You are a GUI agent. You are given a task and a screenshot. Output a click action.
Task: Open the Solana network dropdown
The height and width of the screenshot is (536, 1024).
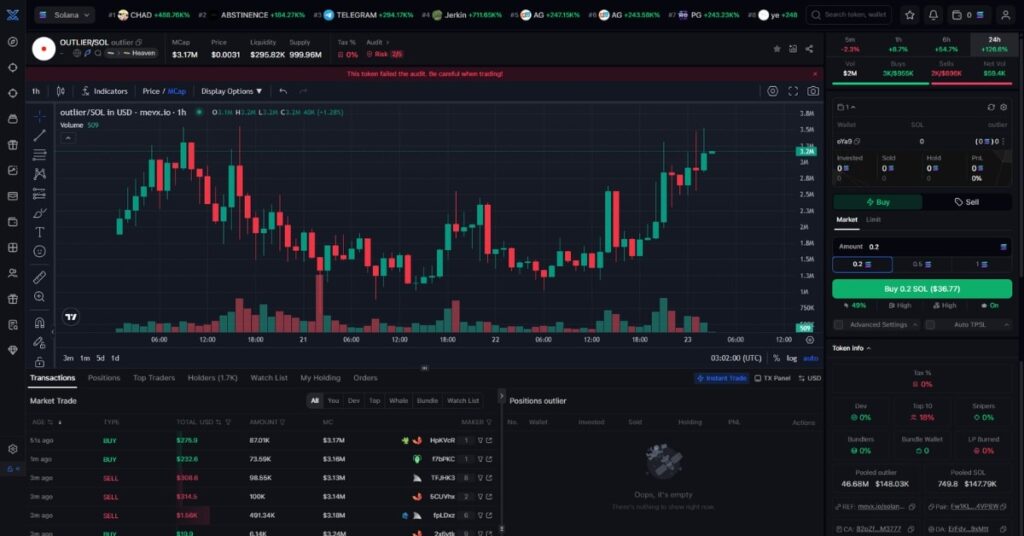coord(64,14)
